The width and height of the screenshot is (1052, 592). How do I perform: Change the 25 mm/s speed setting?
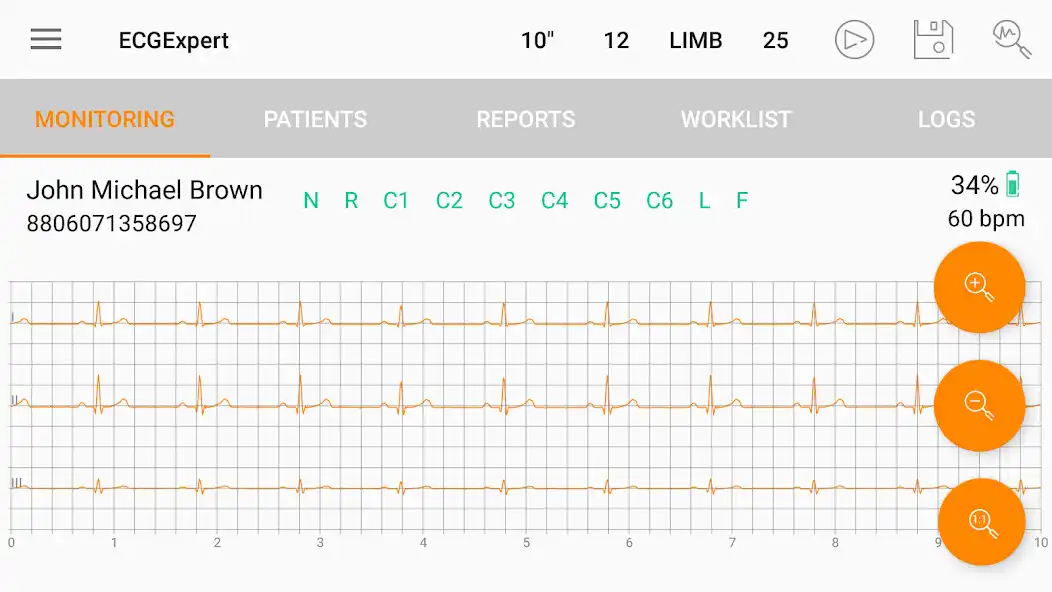pyautogui.click(x=776, y=40)
